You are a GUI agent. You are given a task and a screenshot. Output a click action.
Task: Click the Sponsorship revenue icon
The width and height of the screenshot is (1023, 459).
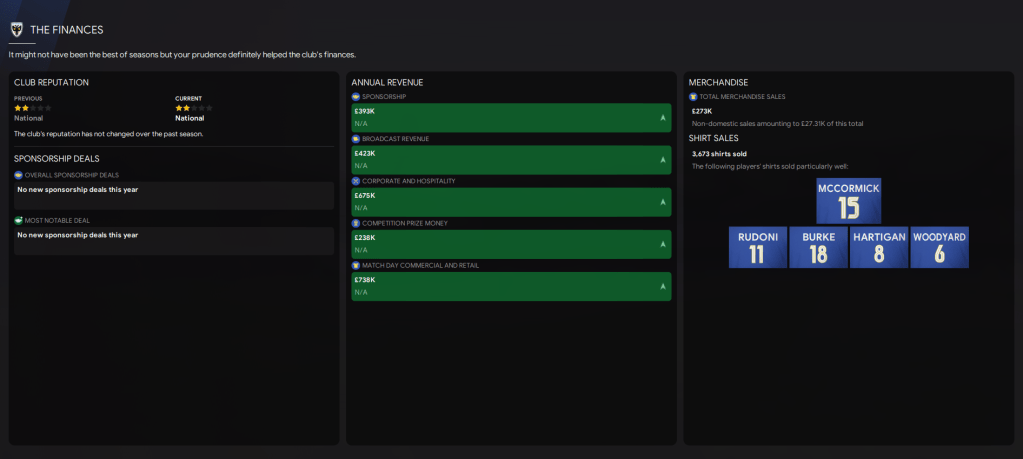356,96
